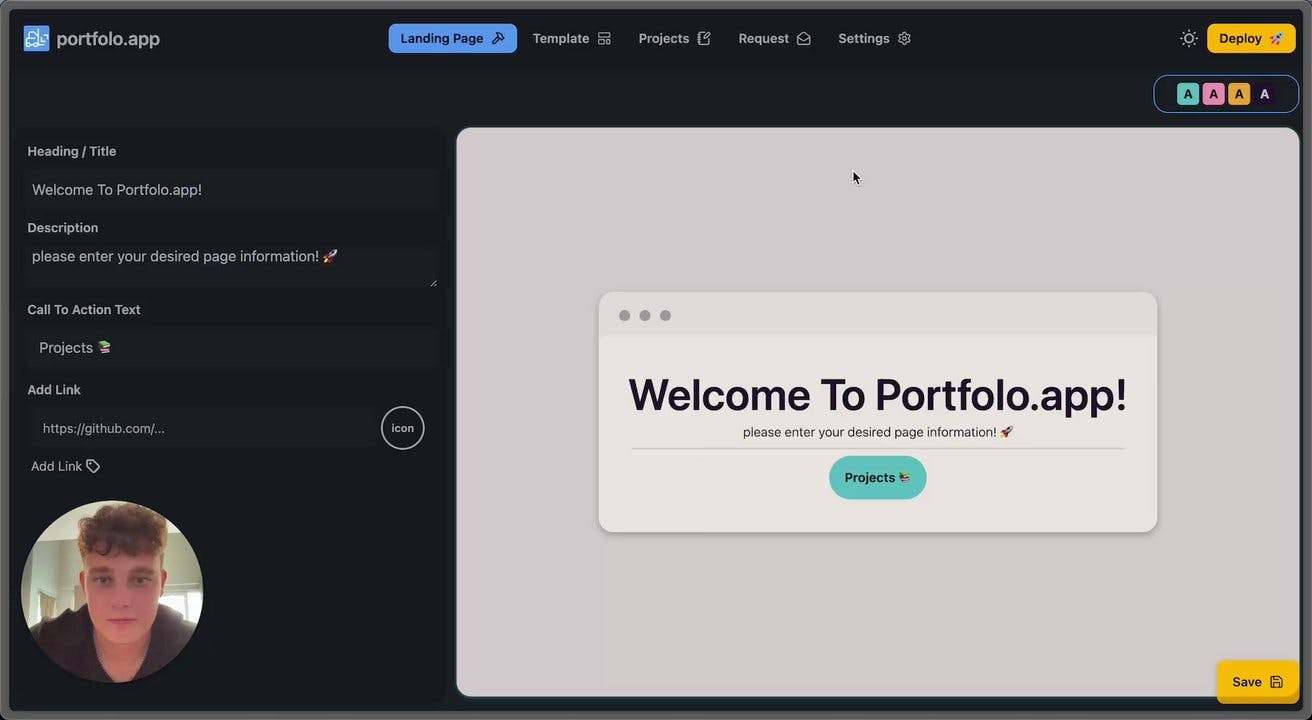This screenshot has height=720, width=1312.
Task: Choose the yellow color theme swatch
Action: (x=1239, y=94)
